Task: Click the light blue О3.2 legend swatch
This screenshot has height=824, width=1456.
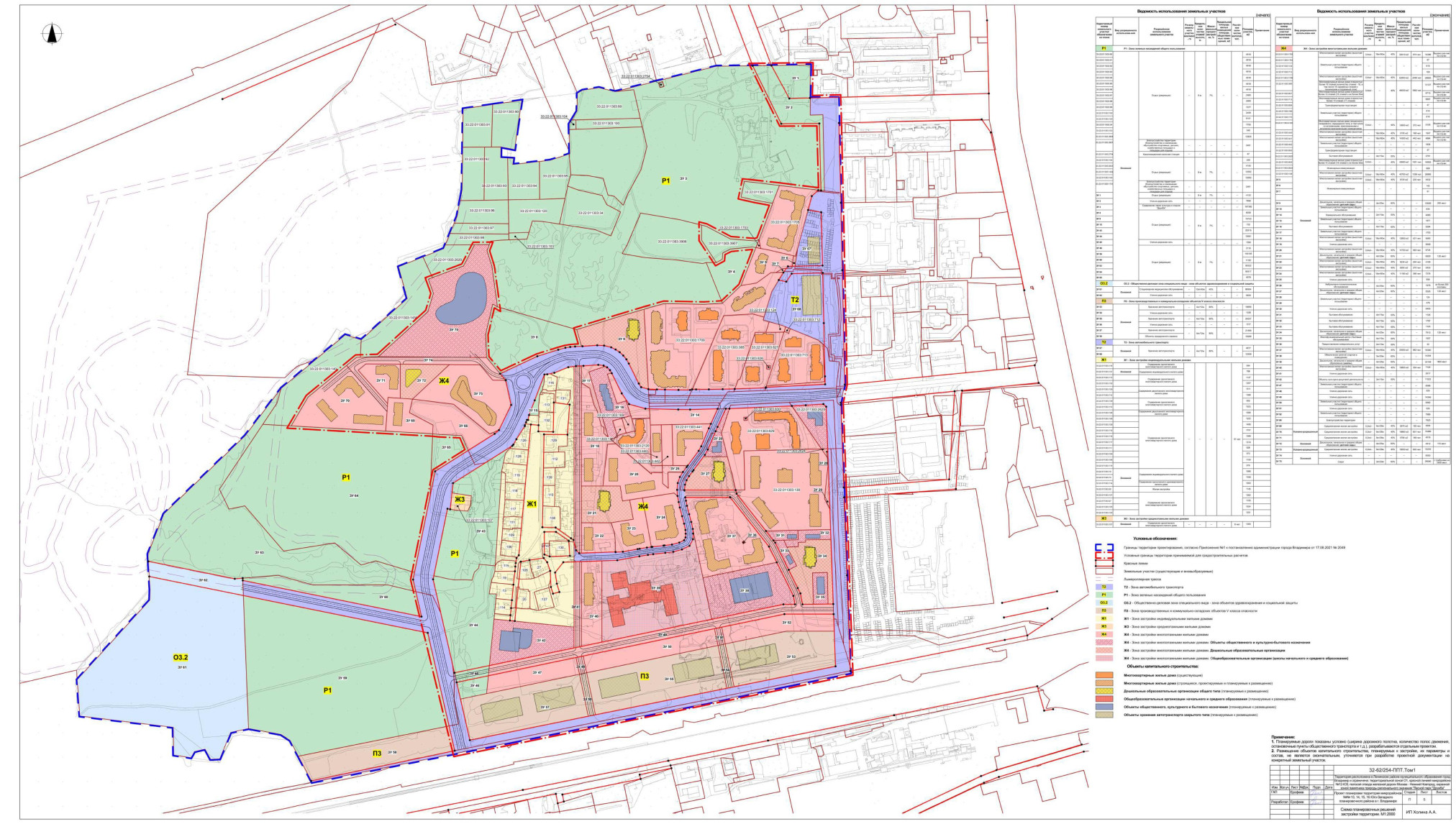Action: [1104, 603]
